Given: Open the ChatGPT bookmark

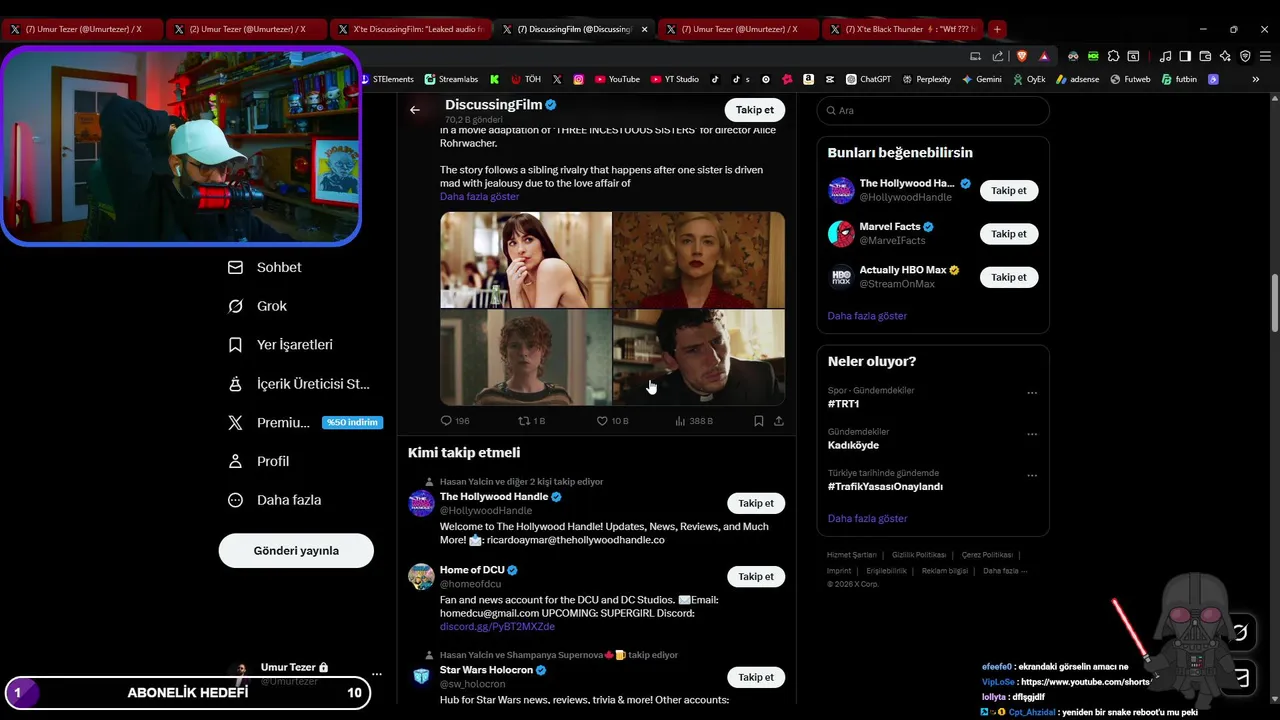Looking at the screenshot, I should [868, 79].
